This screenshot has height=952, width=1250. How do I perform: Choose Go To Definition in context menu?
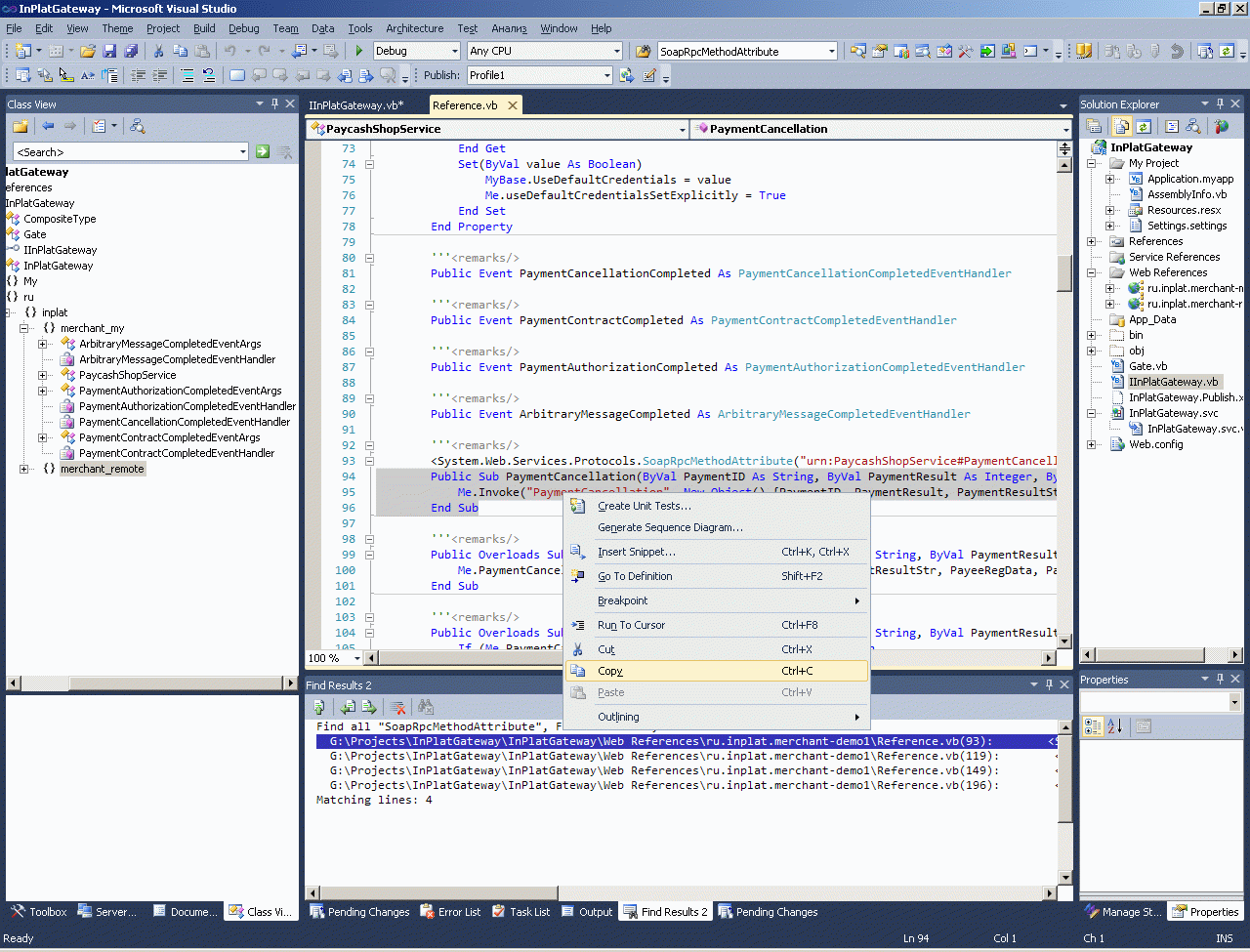pos(635,576)
